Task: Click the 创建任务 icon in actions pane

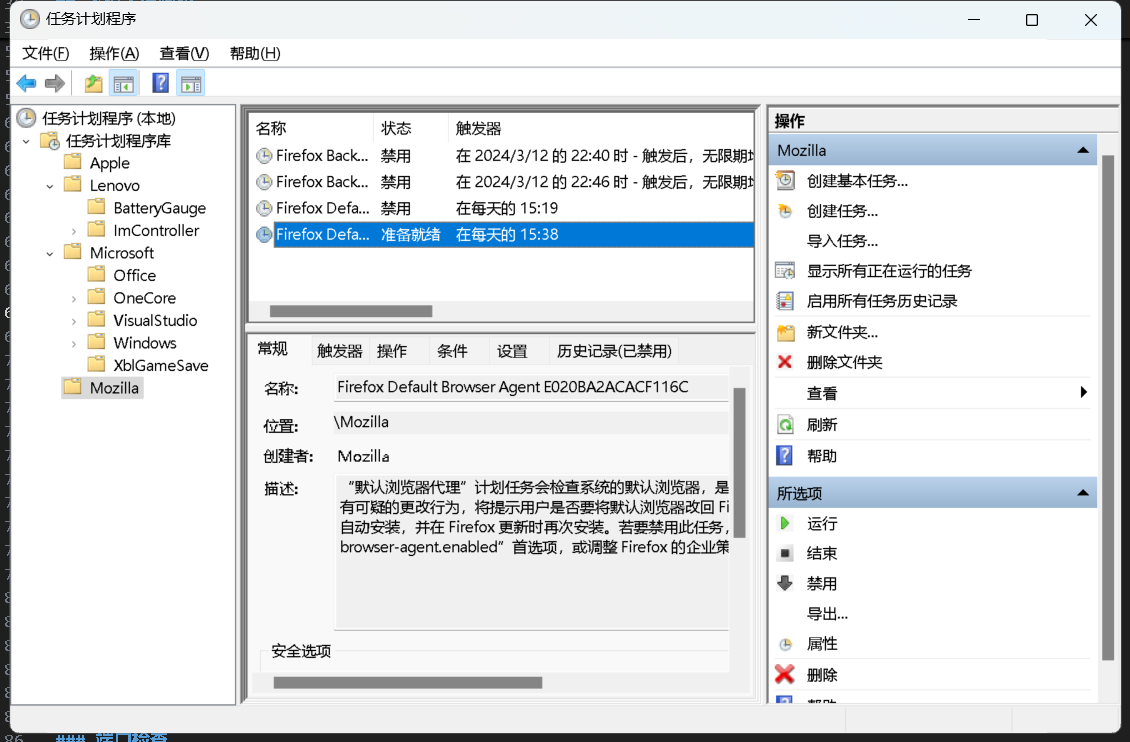Action: point(786,211)
